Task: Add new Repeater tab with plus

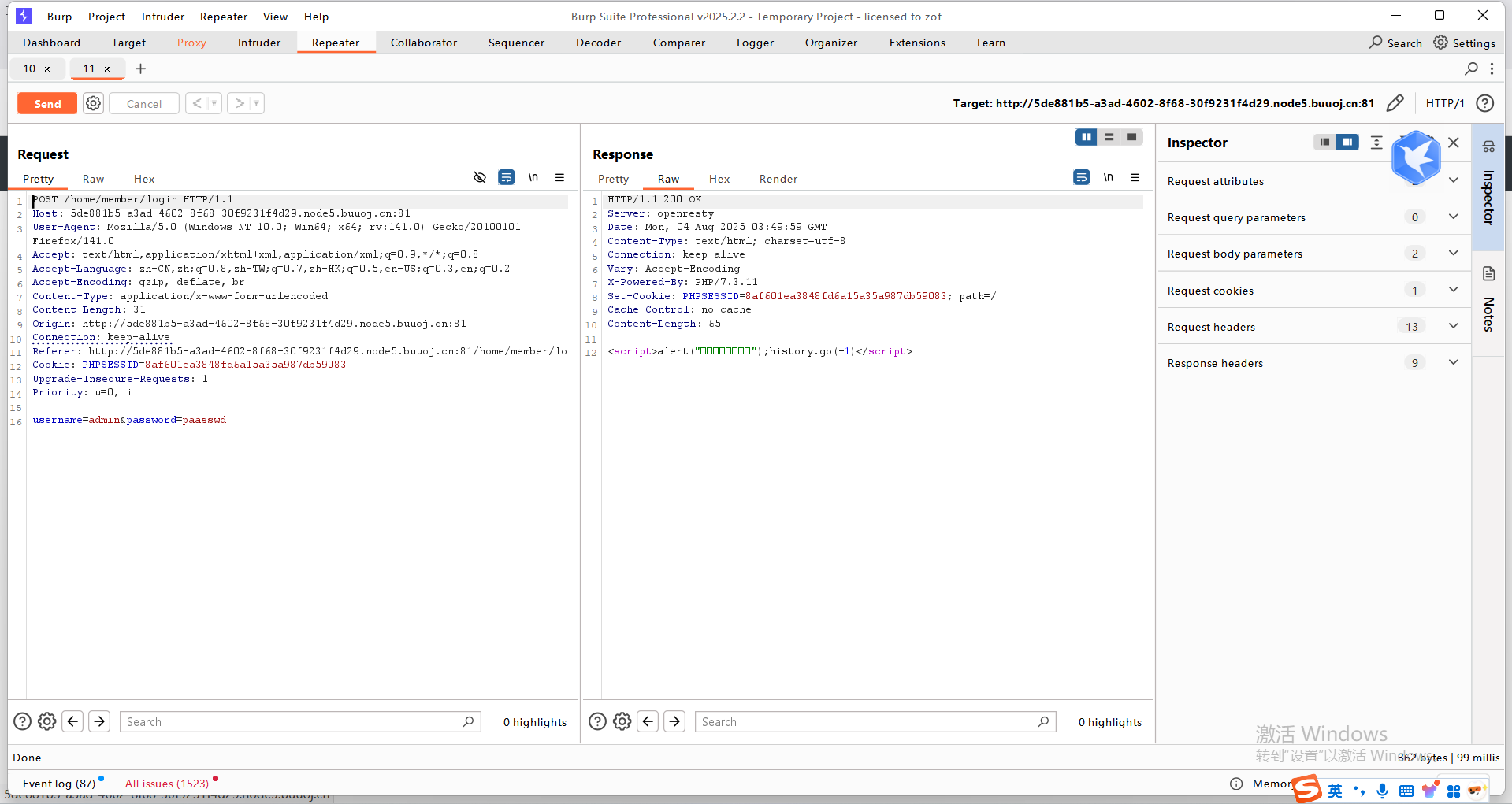Action: point(140,69)
